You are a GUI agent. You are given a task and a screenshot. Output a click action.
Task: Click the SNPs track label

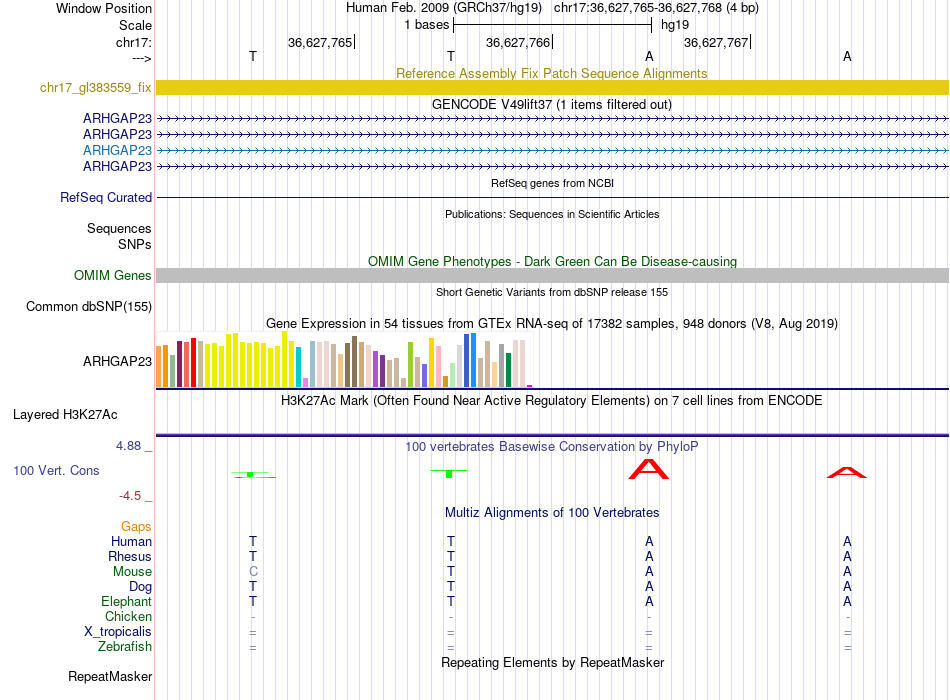pyautogui.click(x=135, y=244)
